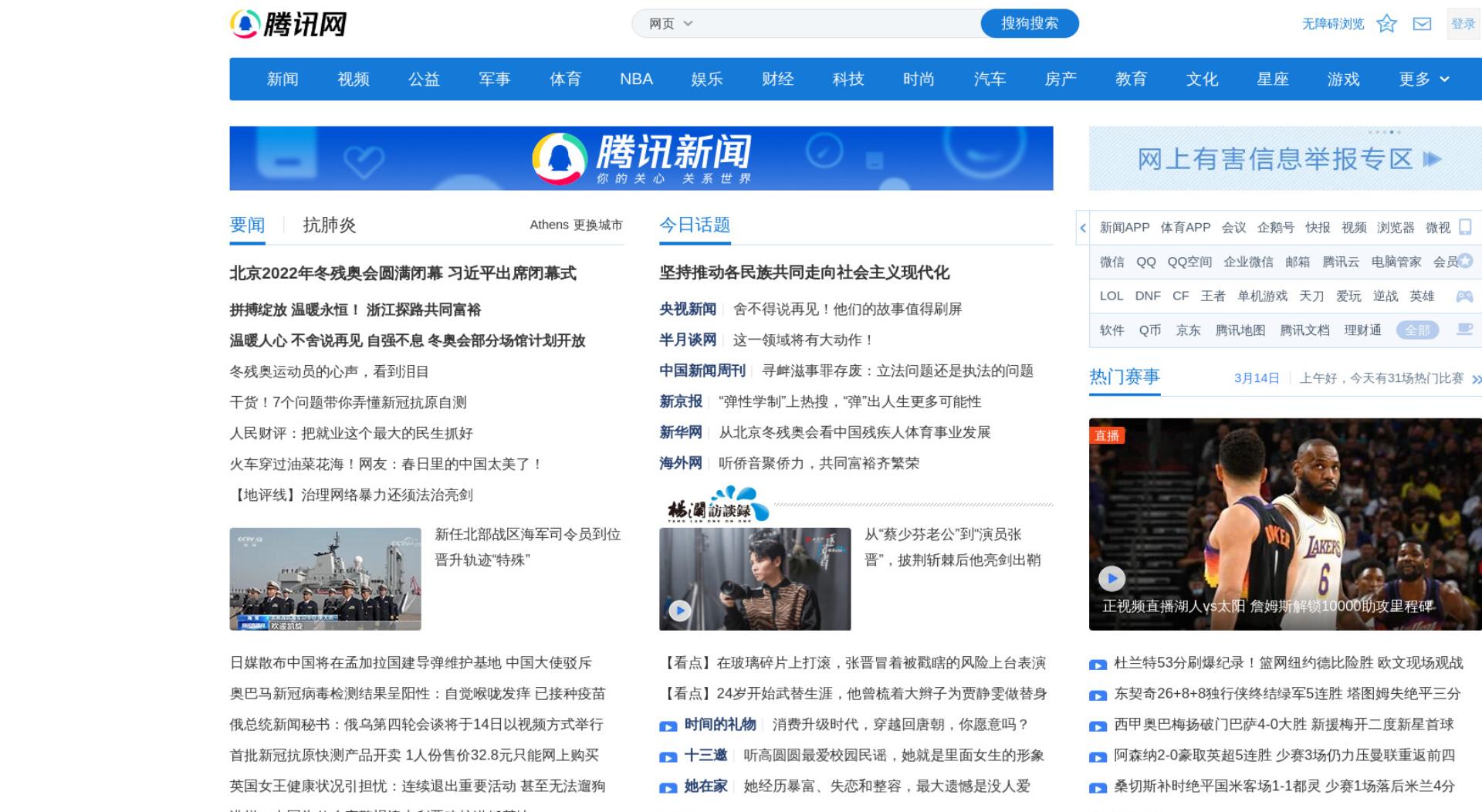This screenshot has height=812, width=1482.
Task: Click the gamepad icon in games row
Action: pos(1464,296)
